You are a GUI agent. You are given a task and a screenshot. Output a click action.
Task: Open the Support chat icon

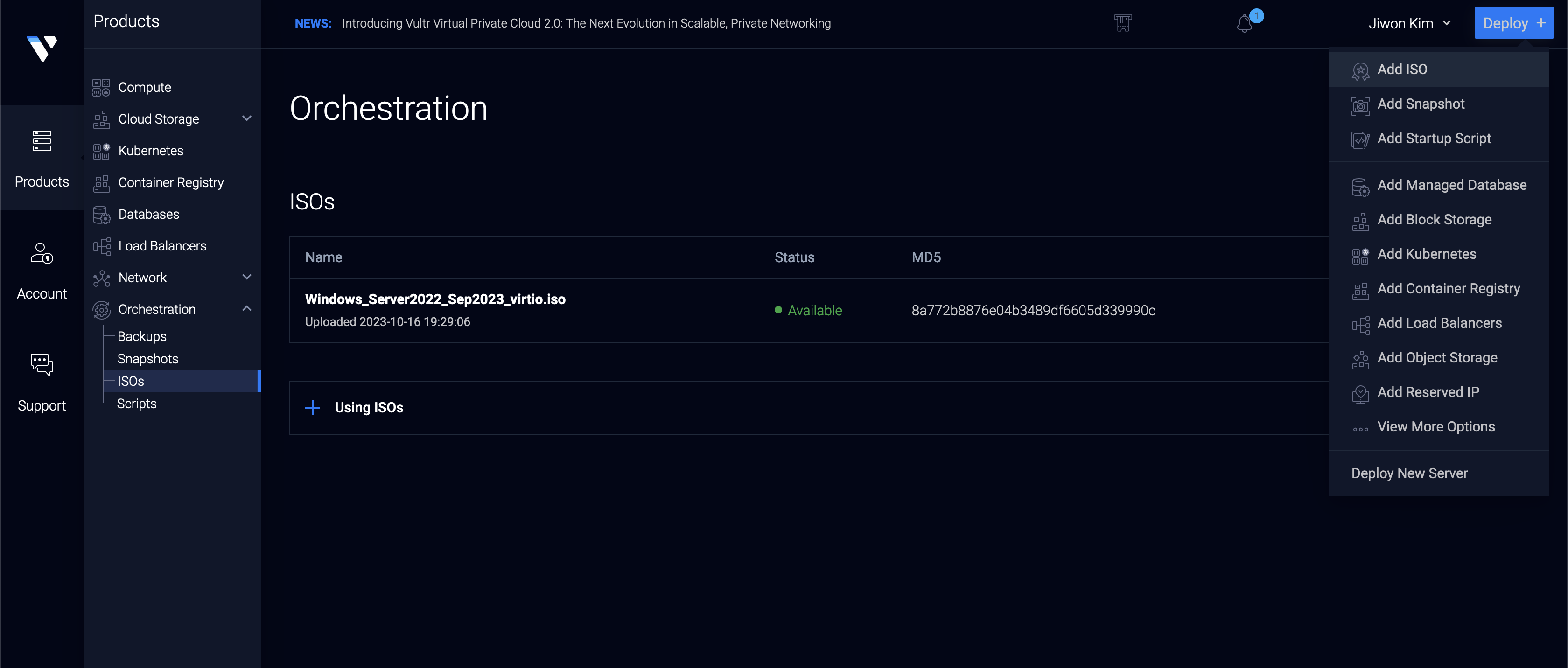click(x=42, y=364)
